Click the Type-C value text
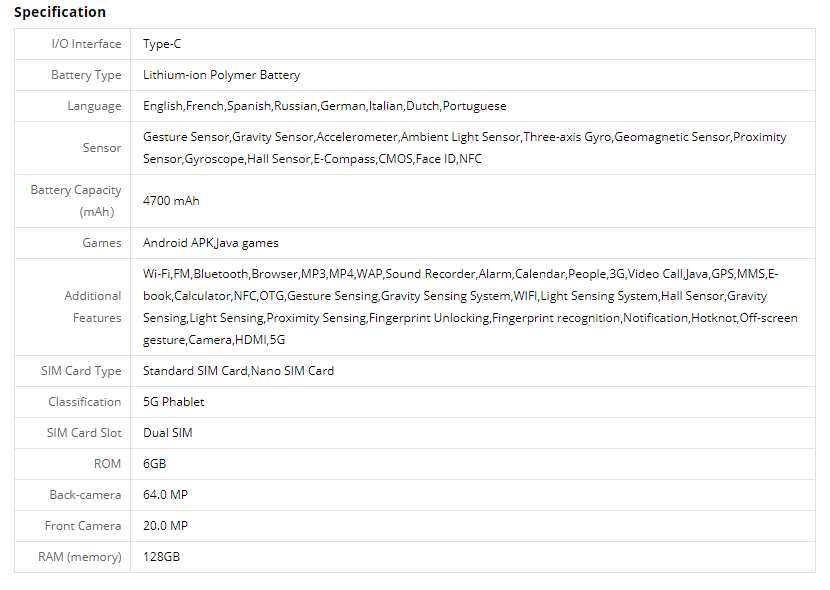 [162, 44]
